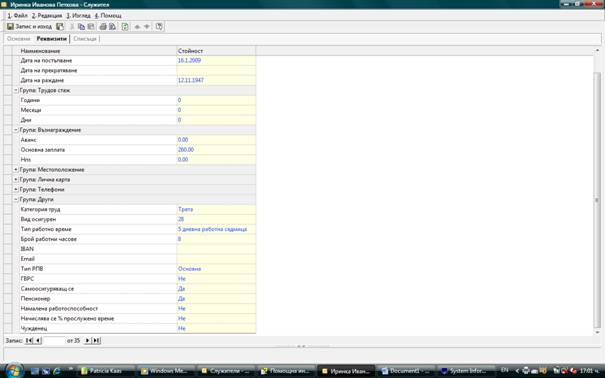Click the 'Наименование' column header
Viewport: 605px width, 378px height.
[x=94, y=51]
